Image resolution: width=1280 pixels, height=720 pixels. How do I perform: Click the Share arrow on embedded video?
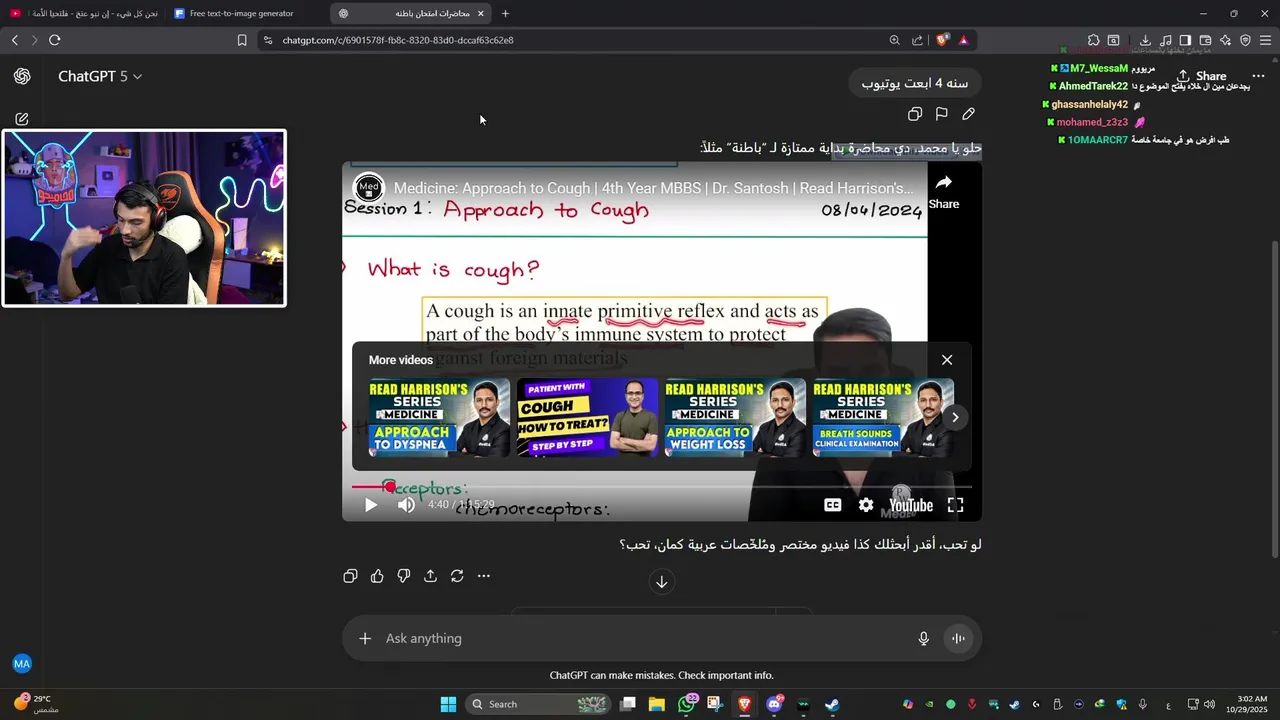pyautogui.click(x=943, y=190)
